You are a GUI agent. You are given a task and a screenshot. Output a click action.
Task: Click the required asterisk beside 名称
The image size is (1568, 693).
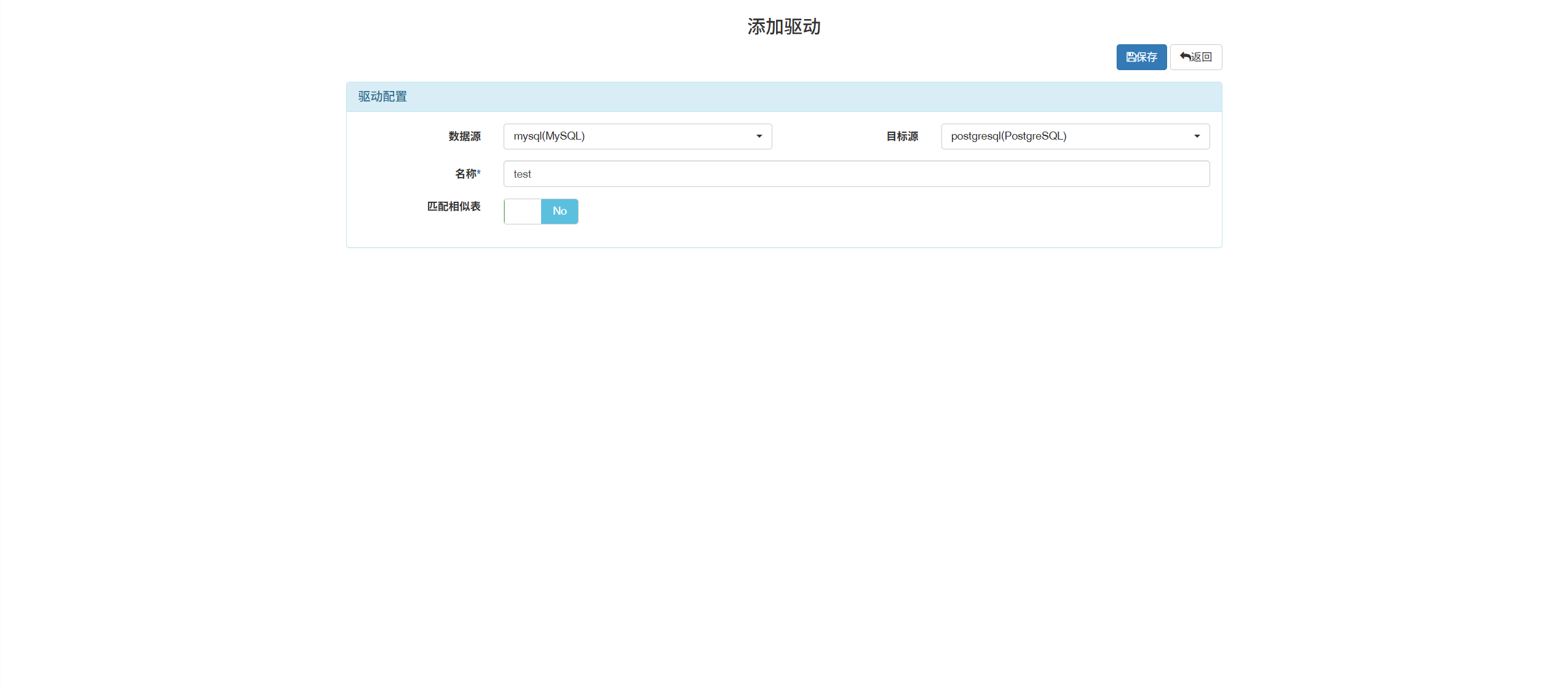coord(479,173)
